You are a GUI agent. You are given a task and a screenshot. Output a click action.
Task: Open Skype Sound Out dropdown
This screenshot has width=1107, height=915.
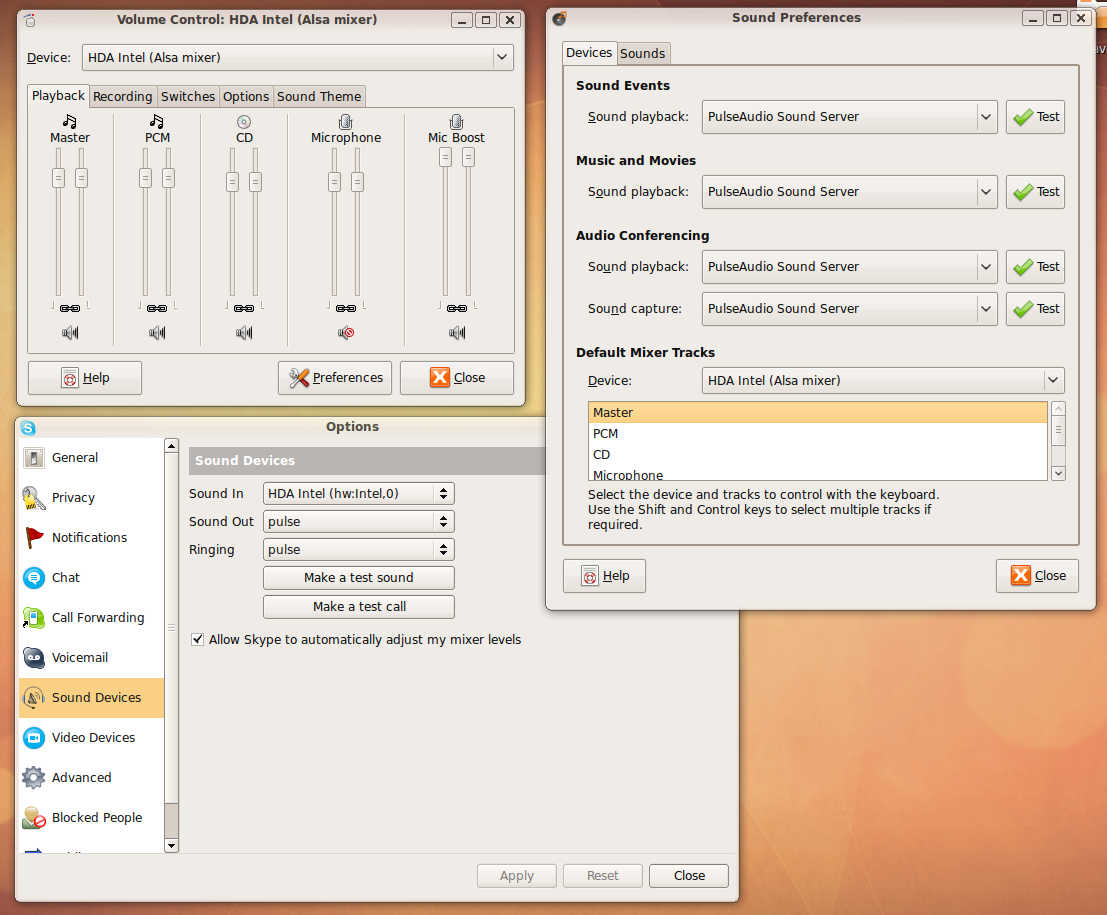(x=359, y=522)
